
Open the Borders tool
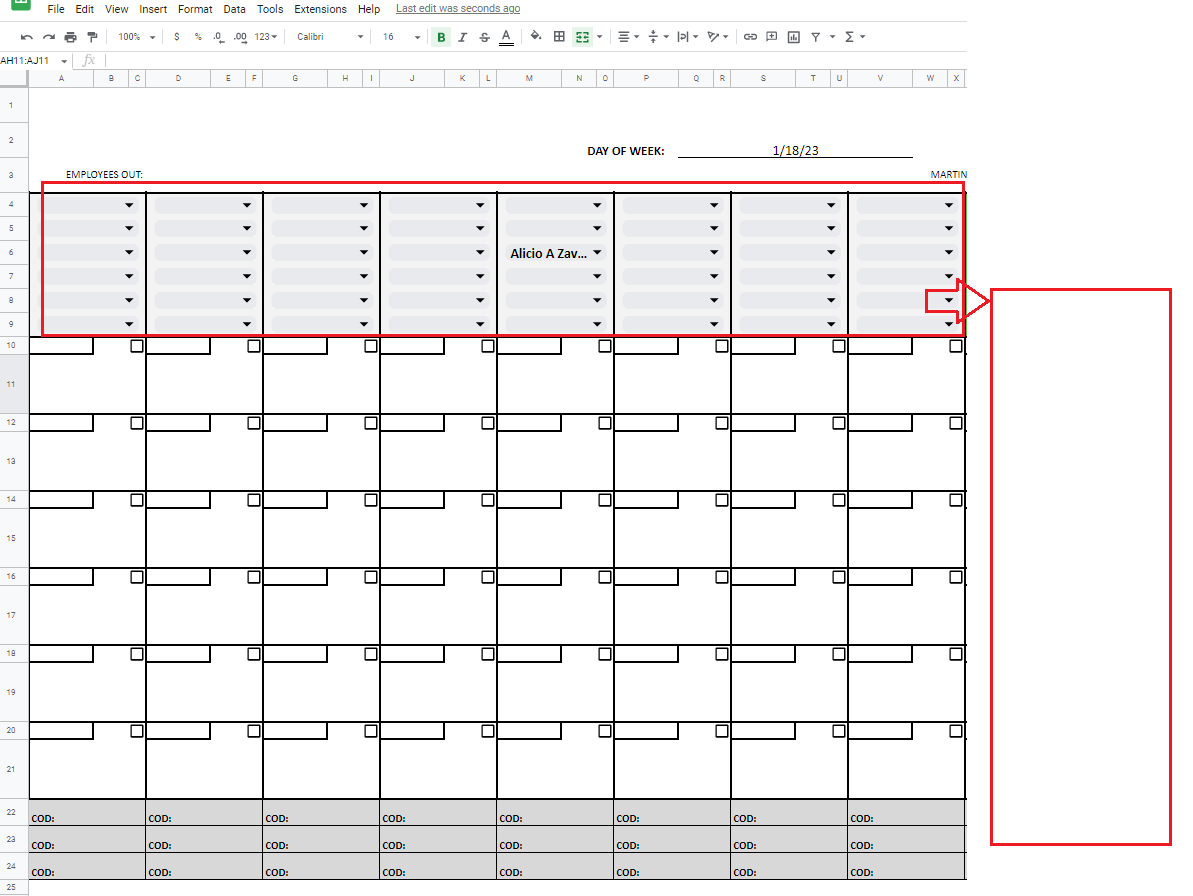point(560,36)
